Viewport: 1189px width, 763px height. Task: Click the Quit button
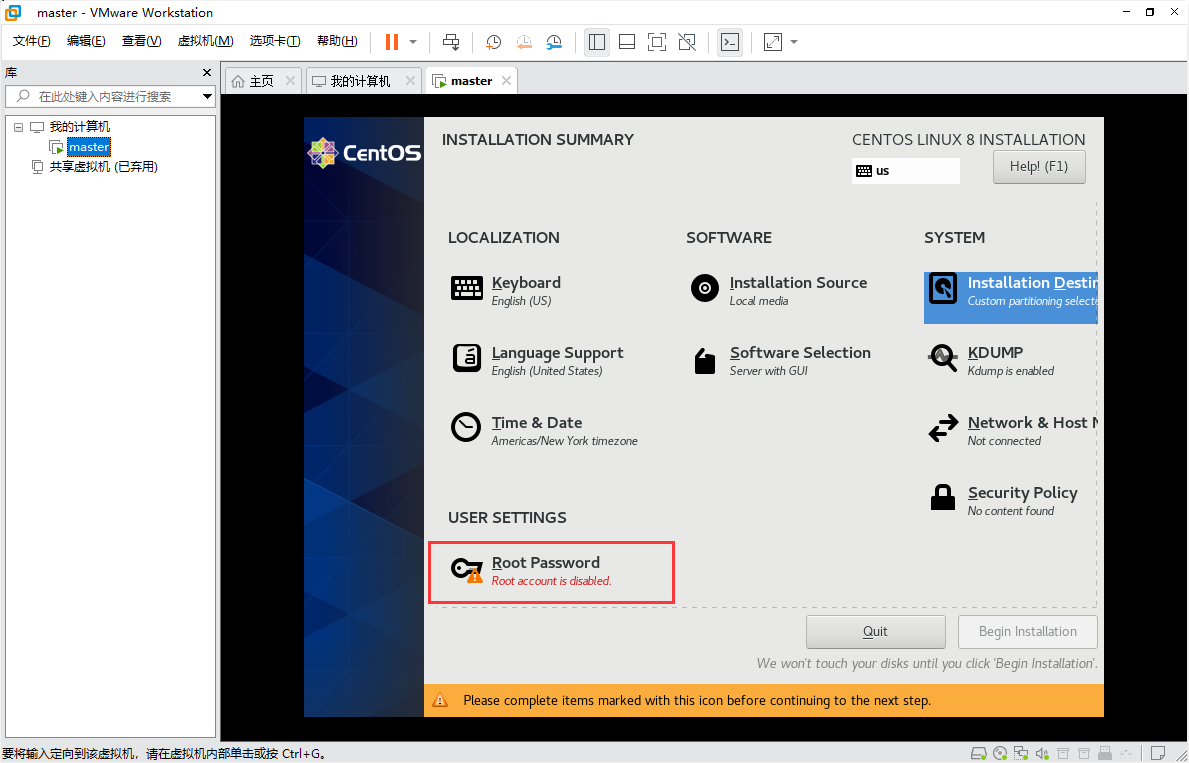tap(875, 632)
